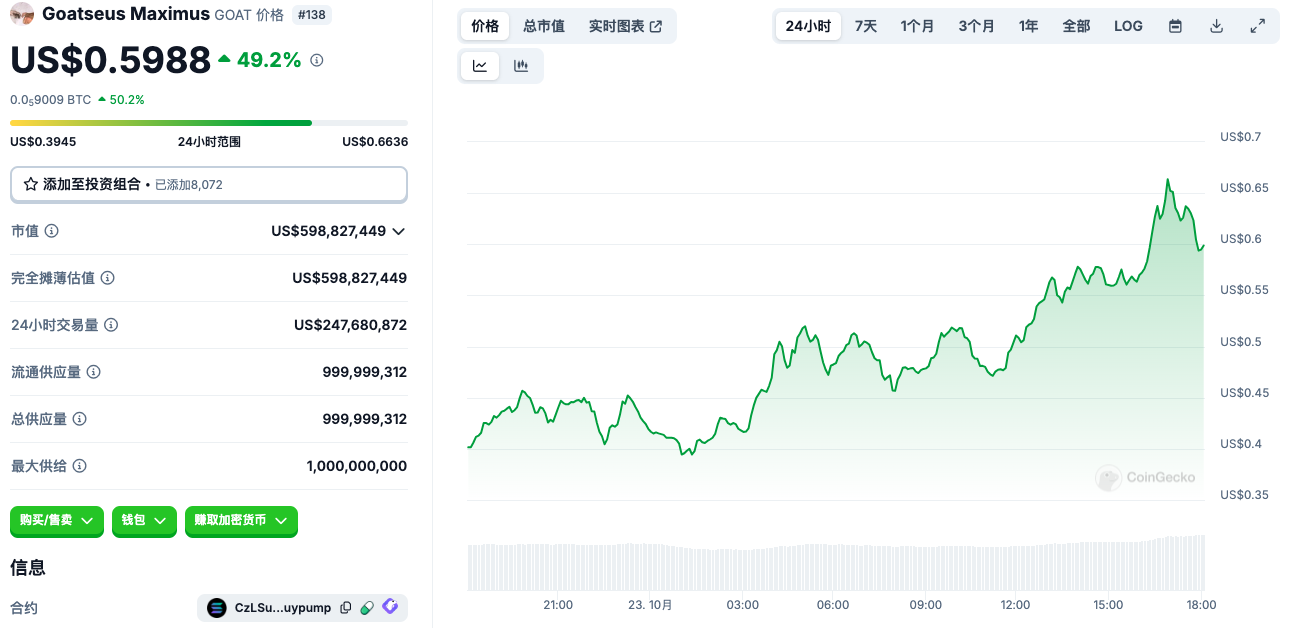Click 添加至投资组合 button
1295x628 pixels.
[209, 185]
